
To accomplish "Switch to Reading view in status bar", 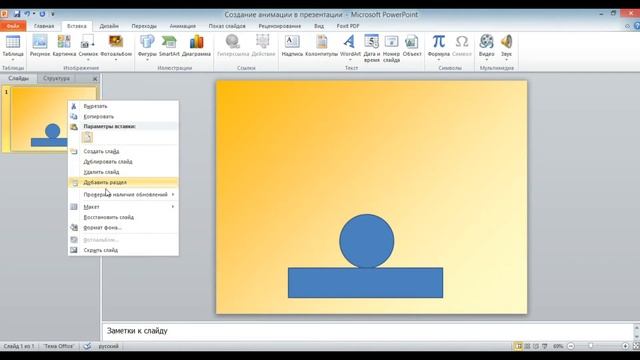I will (x=536, y=346).
